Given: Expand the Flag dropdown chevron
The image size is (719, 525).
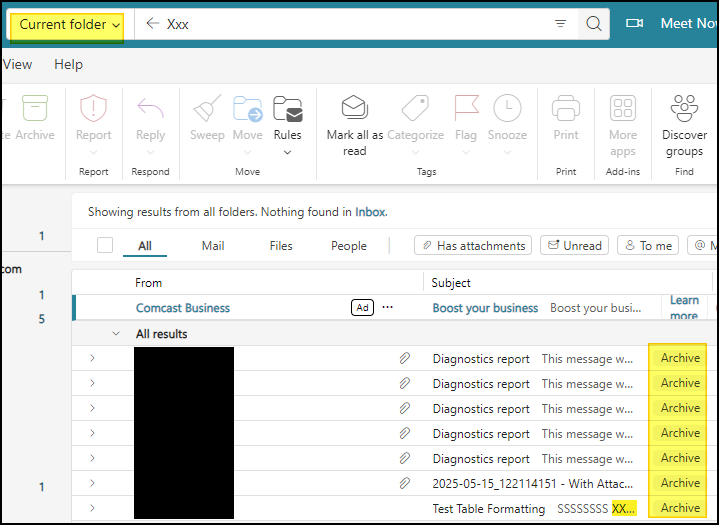Looking at the screenshot, I should coord(466,153).
